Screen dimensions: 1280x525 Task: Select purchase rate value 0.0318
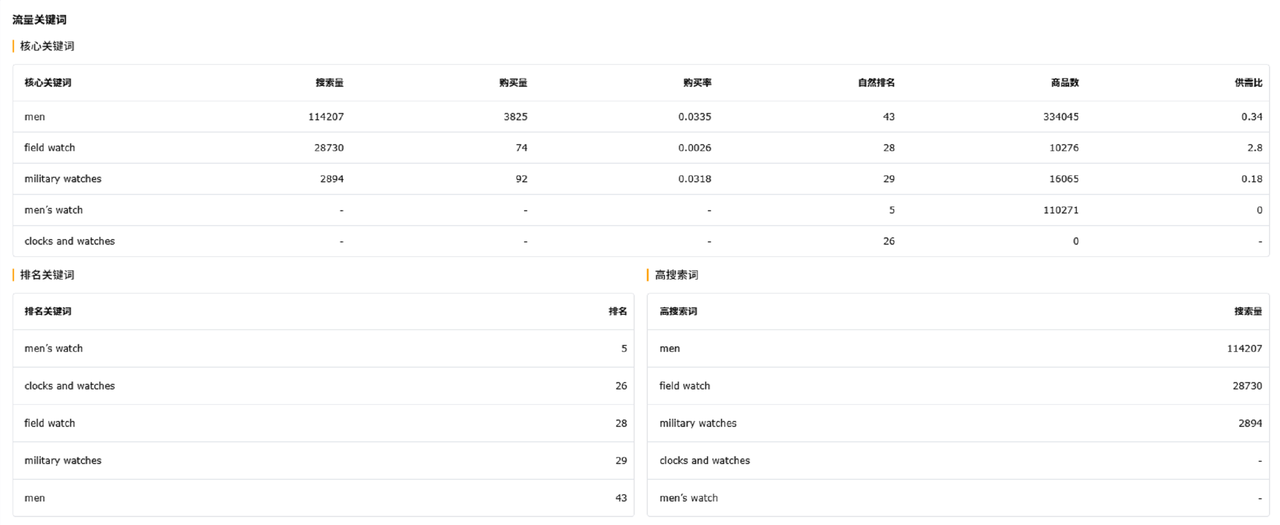pos(695,179)
